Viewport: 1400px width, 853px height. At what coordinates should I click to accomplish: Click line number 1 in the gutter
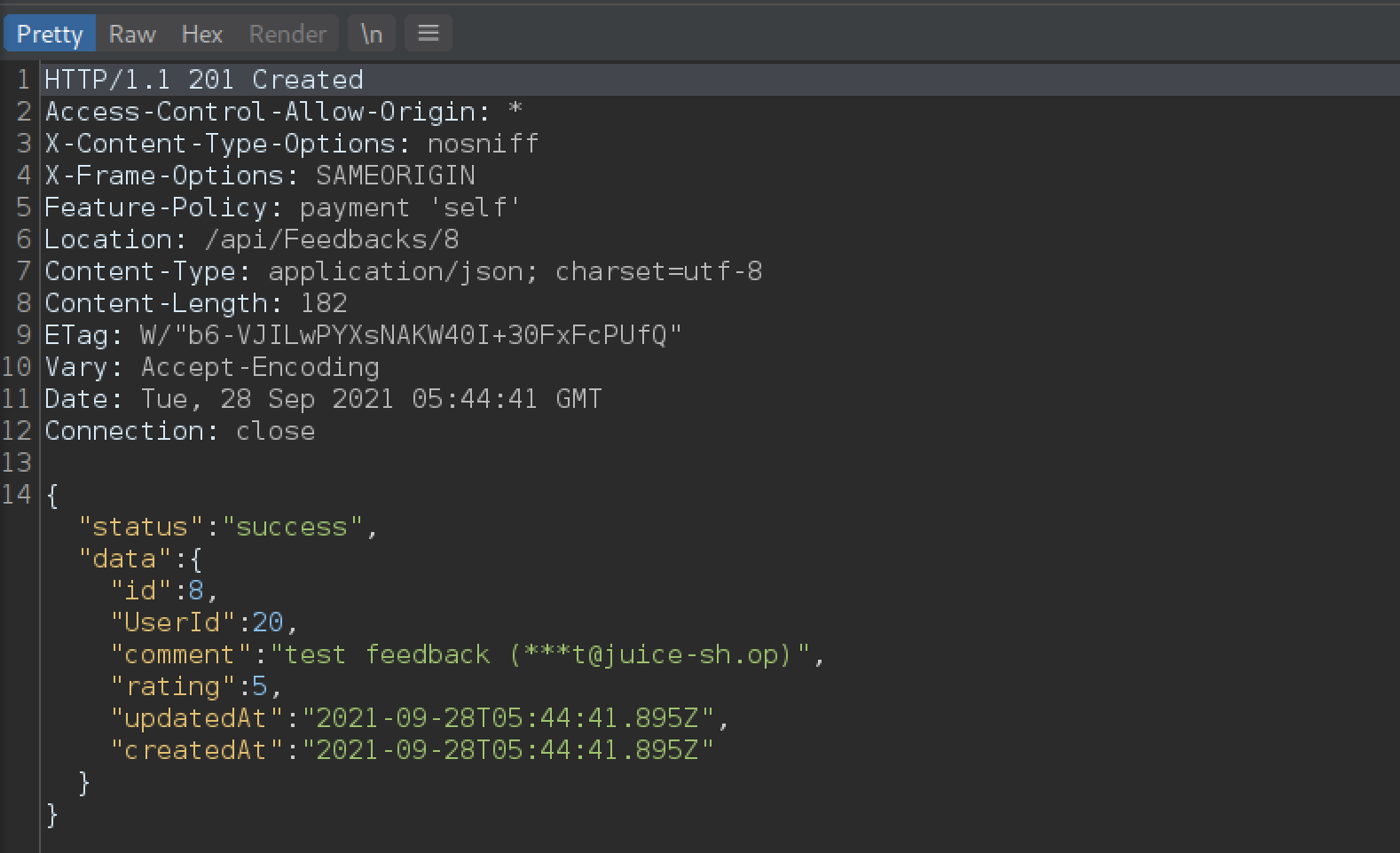coord(24,80)
